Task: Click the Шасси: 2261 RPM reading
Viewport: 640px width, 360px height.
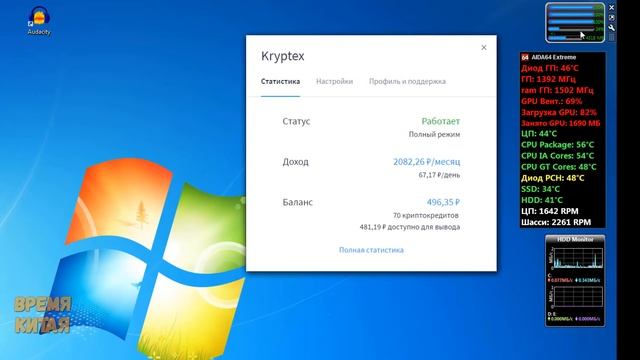Action: tap(556, 222)
